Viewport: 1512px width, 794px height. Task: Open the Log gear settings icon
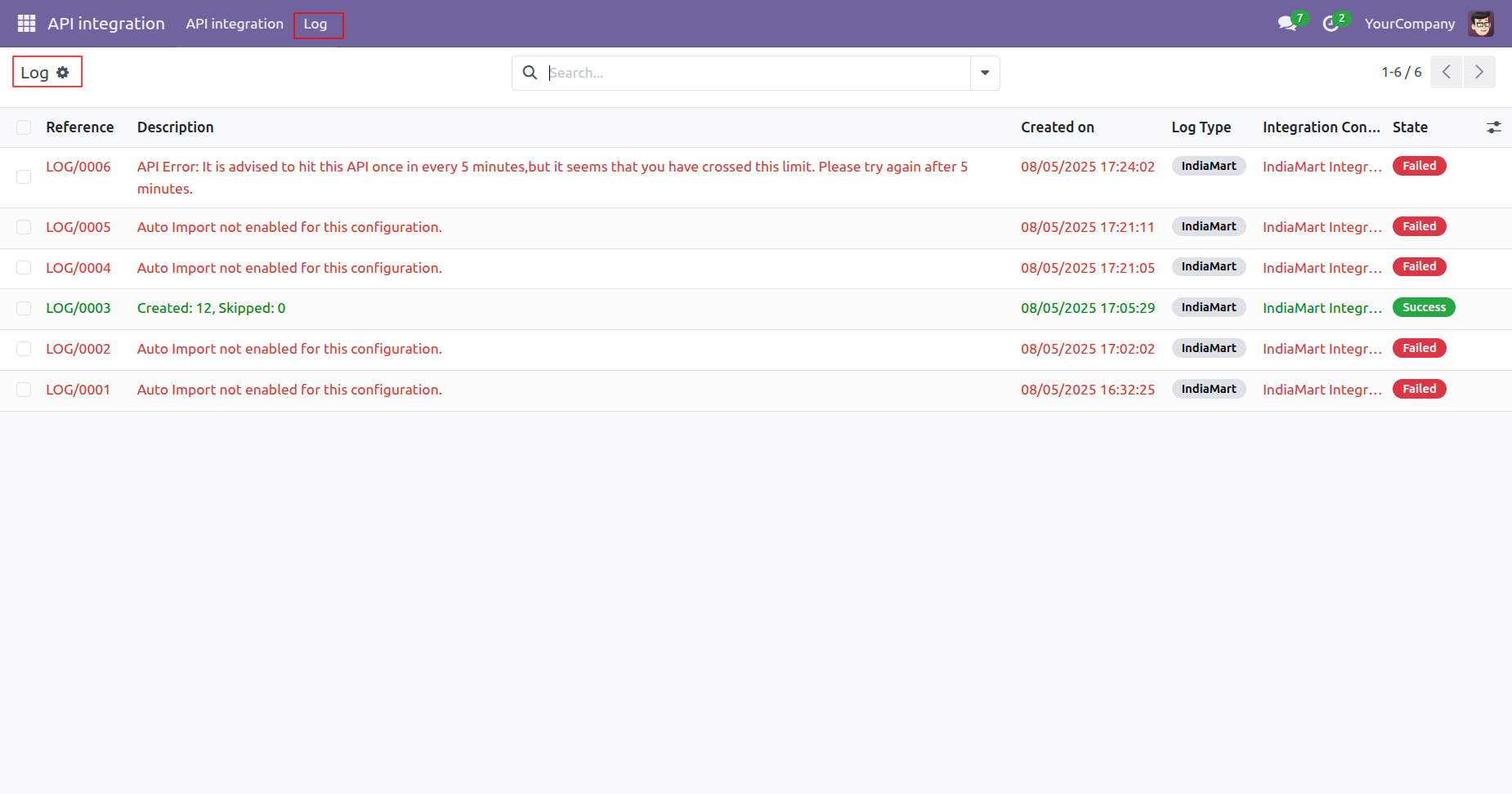coord(63,73)
